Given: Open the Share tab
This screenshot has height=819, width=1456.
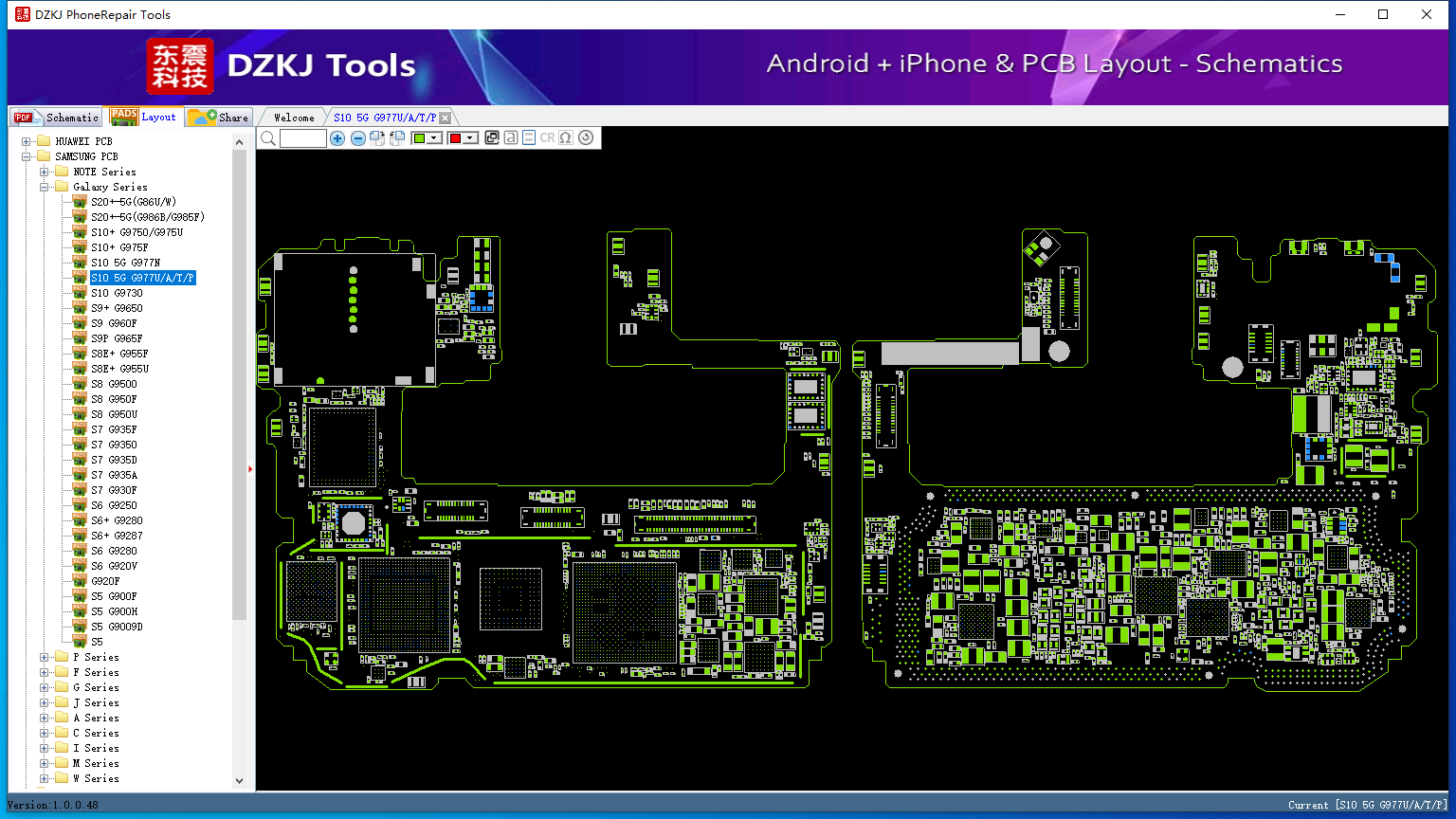Looking at the screenshot, I should pyautogui.click(x=218, y=118).
